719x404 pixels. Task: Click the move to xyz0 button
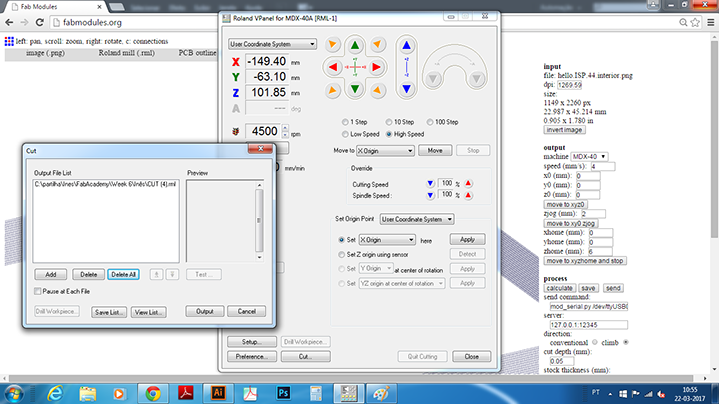point(565,205)
